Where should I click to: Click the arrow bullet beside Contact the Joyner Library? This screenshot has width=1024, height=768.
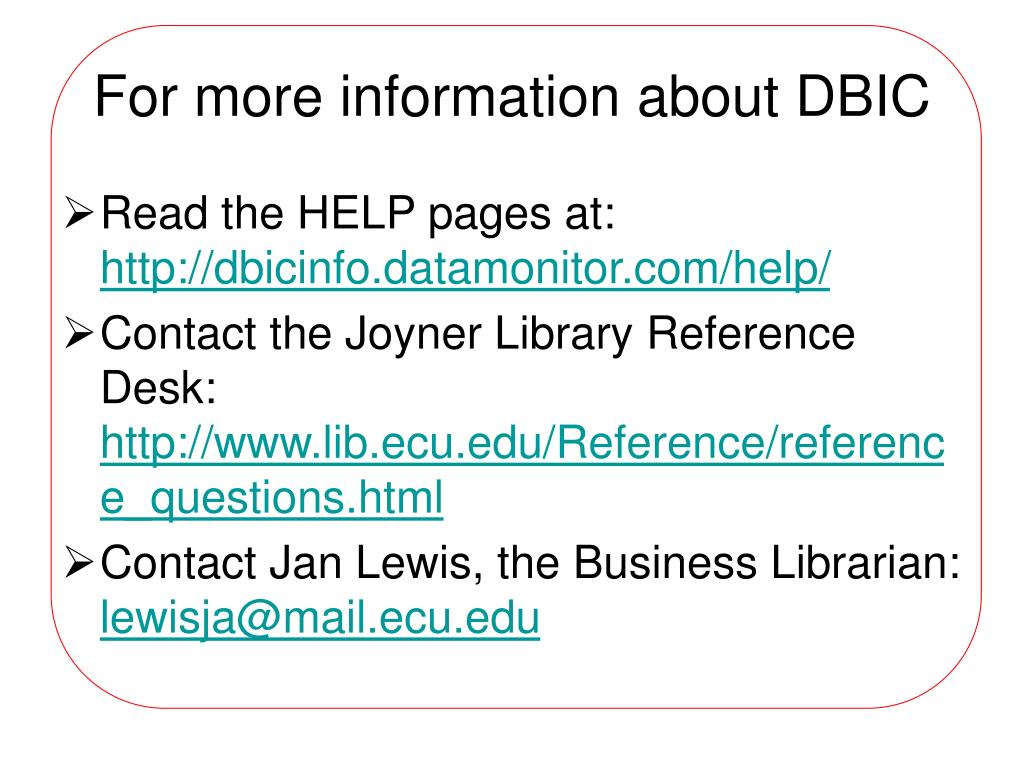tap(80, 333)
